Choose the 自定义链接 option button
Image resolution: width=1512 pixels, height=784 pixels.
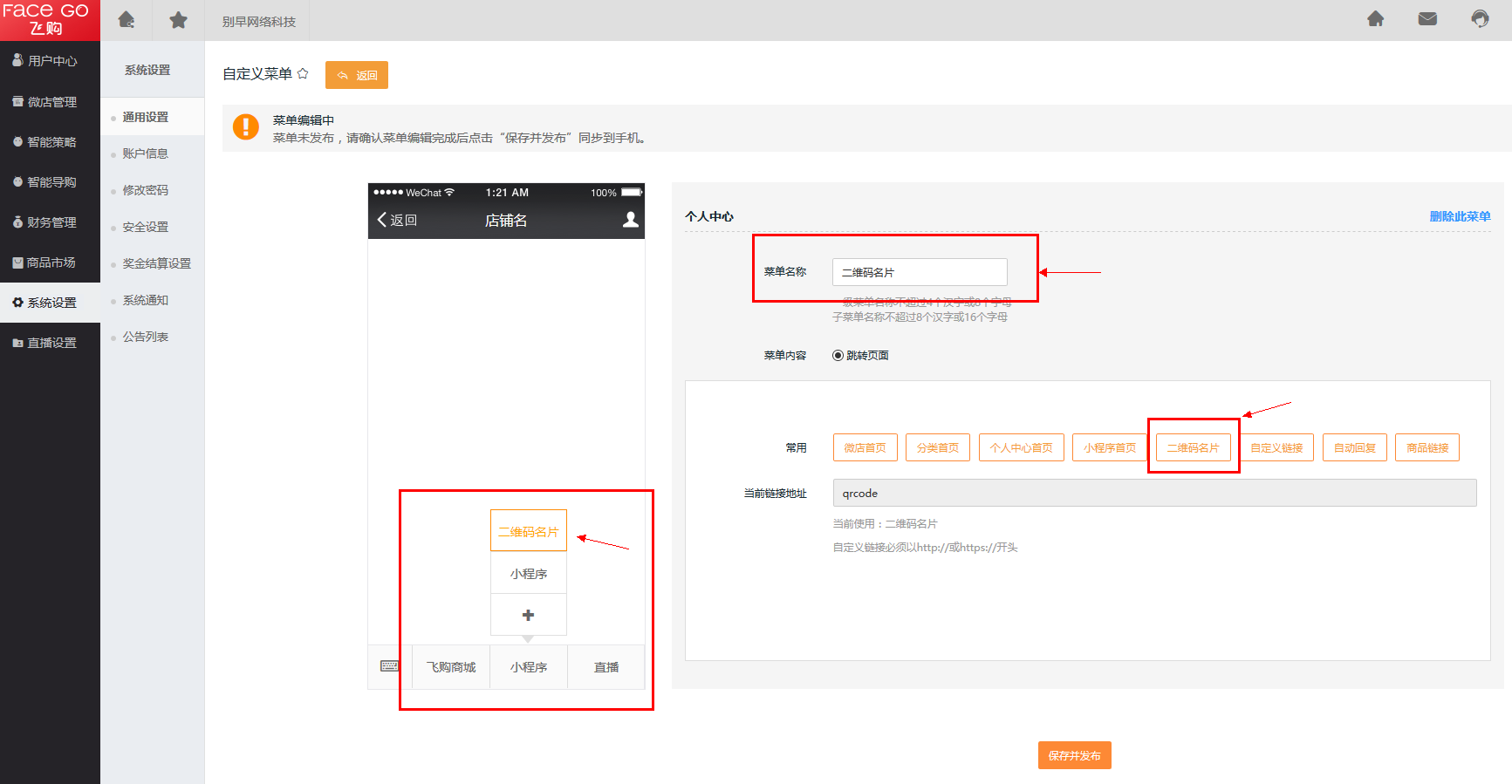coord(1276,447)
